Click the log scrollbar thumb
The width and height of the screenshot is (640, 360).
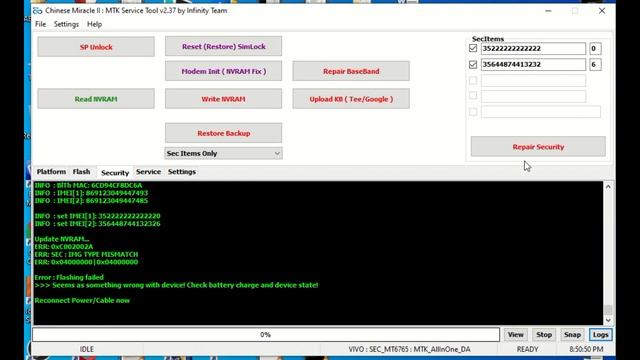(x=608, y=310)
